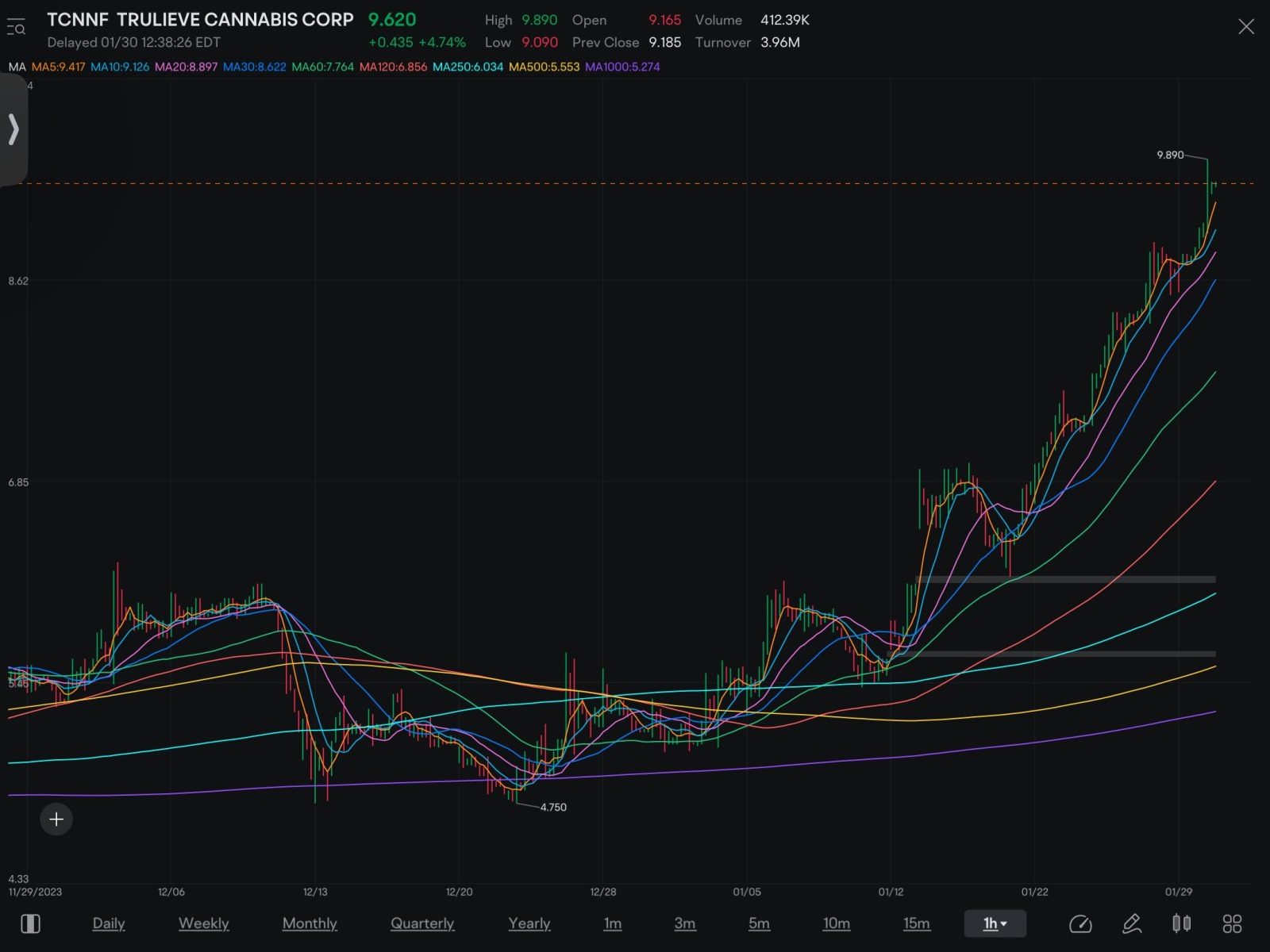This screenshot has height=952, width=1270.
Task: Select the MA5:9.417 indicator value
Action: [x=58, y=67]
